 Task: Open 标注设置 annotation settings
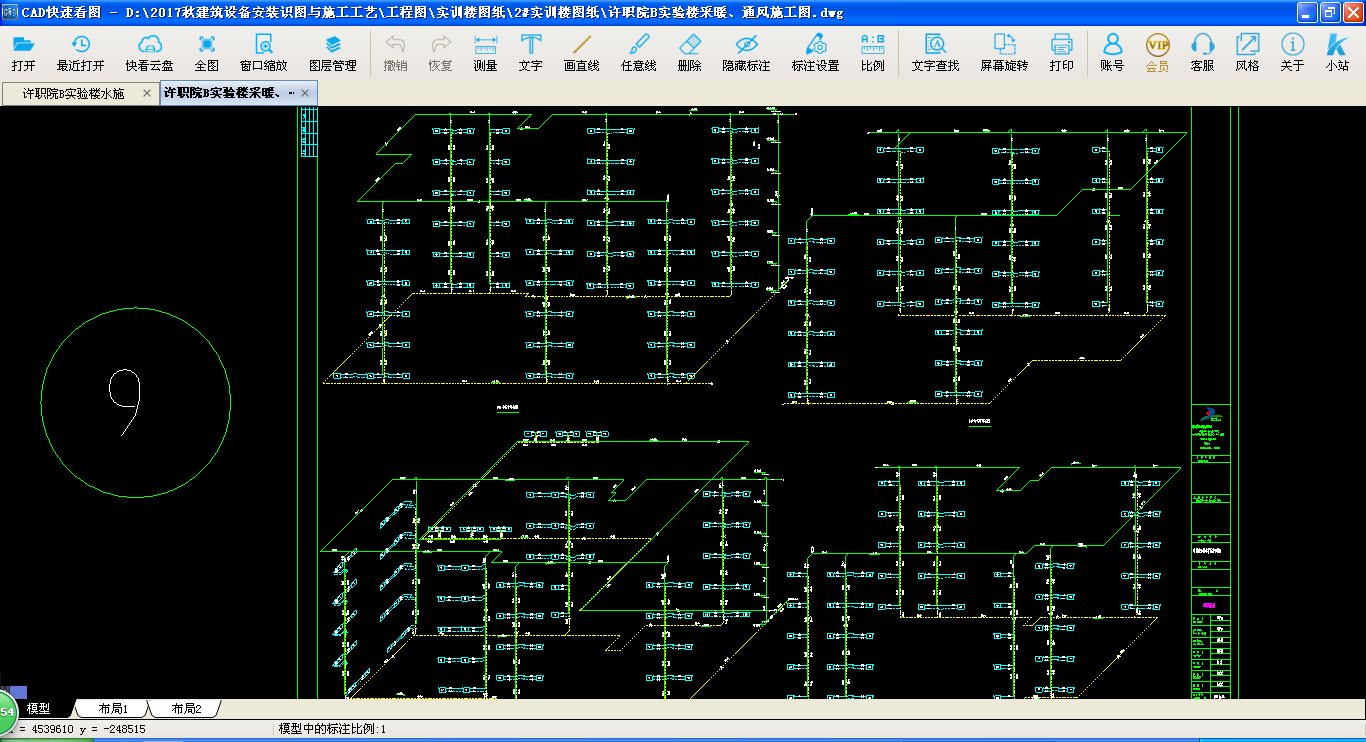815,45
